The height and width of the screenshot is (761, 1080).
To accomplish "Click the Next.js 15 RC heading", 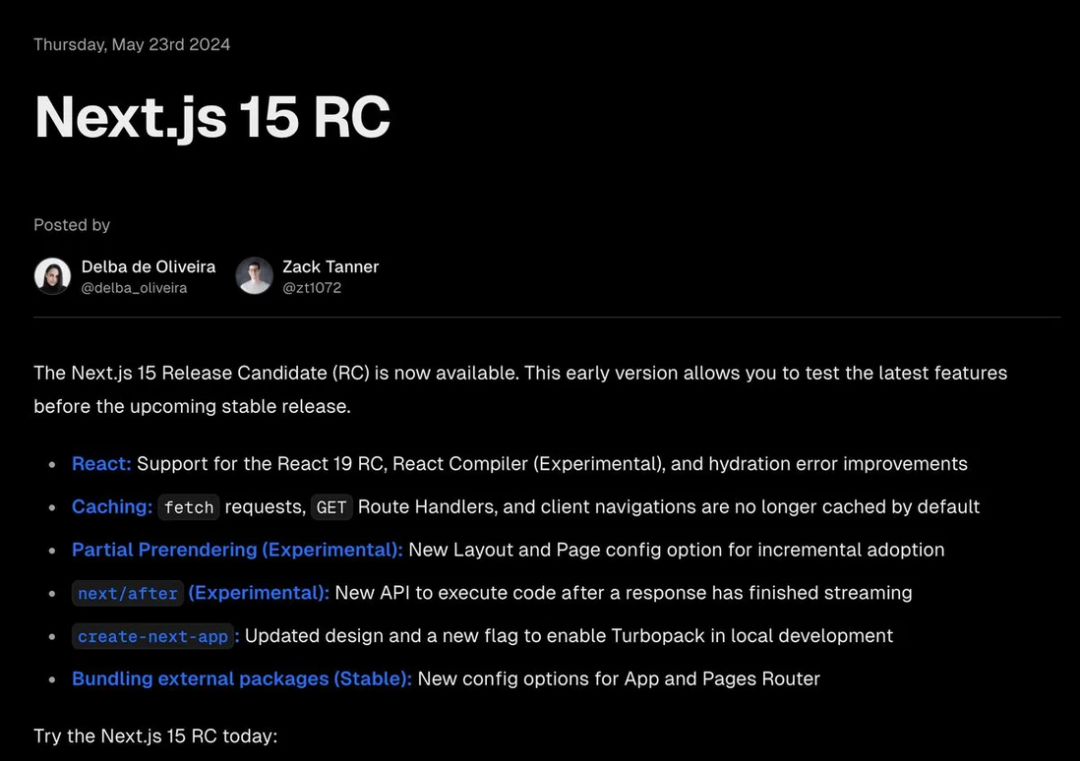I will pos(212,117).
